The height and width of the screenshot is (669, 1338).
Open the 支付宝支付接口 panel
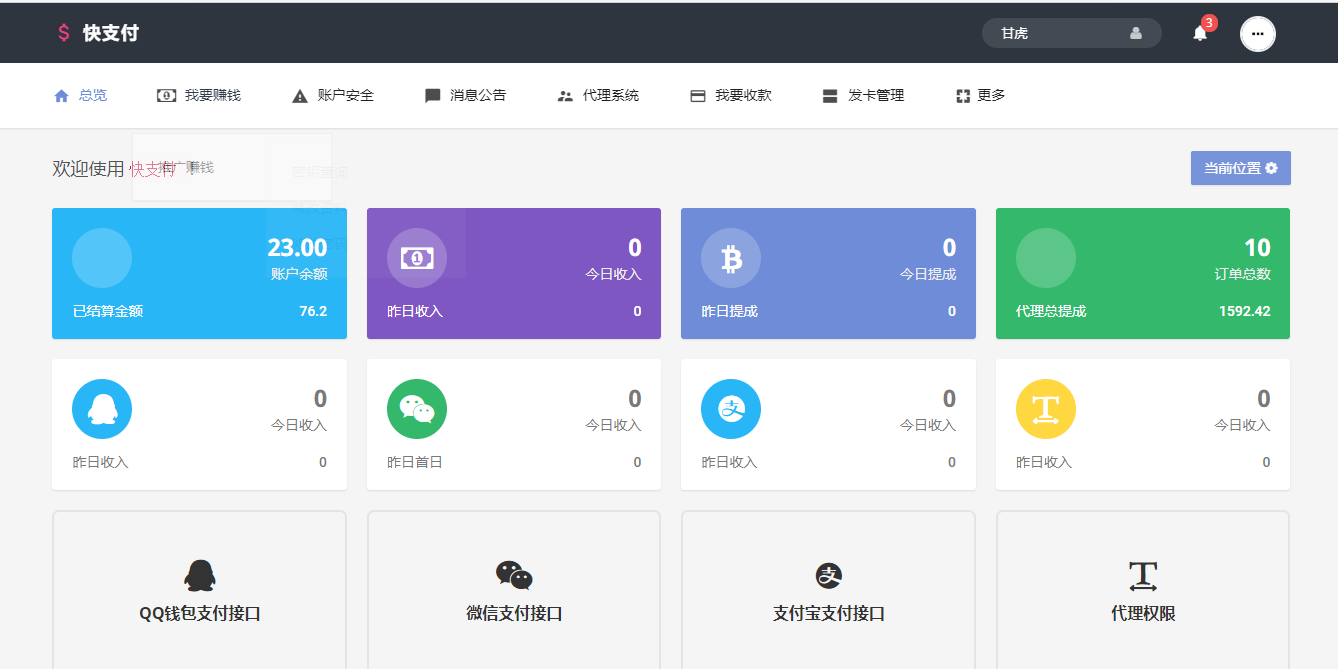point(829,590)
